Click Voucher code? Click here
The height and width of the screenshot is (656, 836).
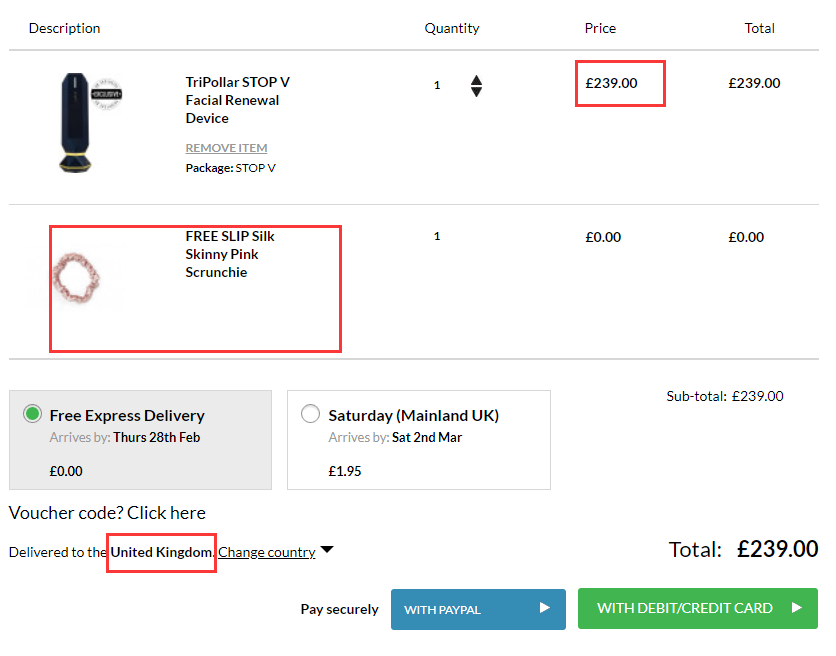(107, 513)
